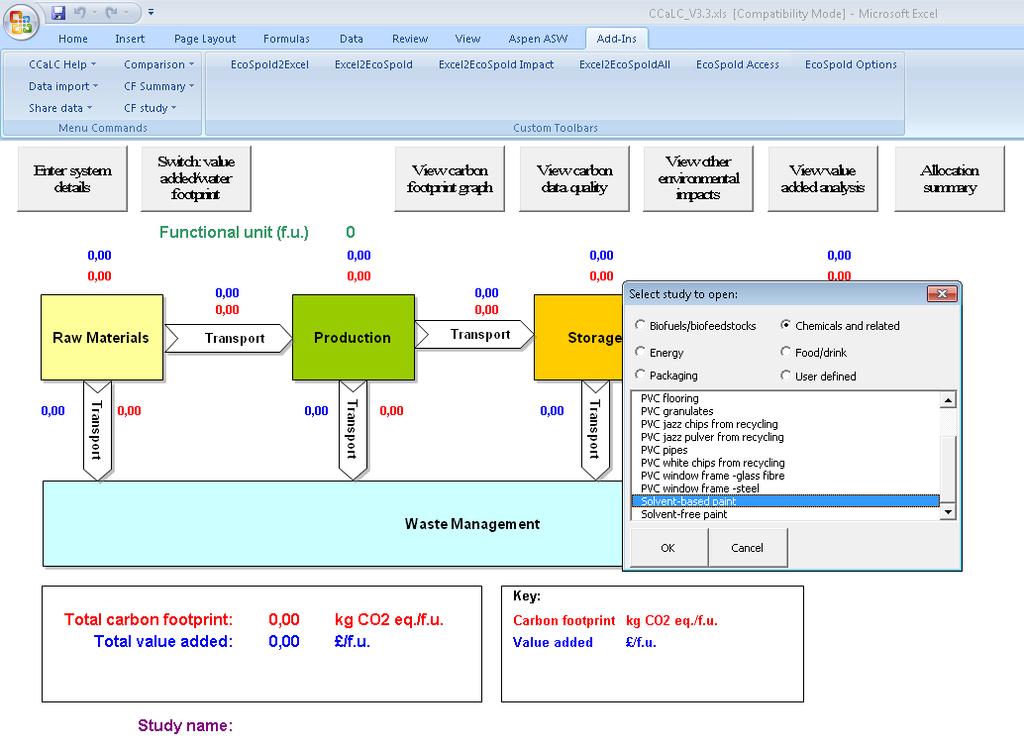Viewport: 1024px width, 752px height.
Task: Select PVC window frame -glass fibre
Action: [786, 476]
